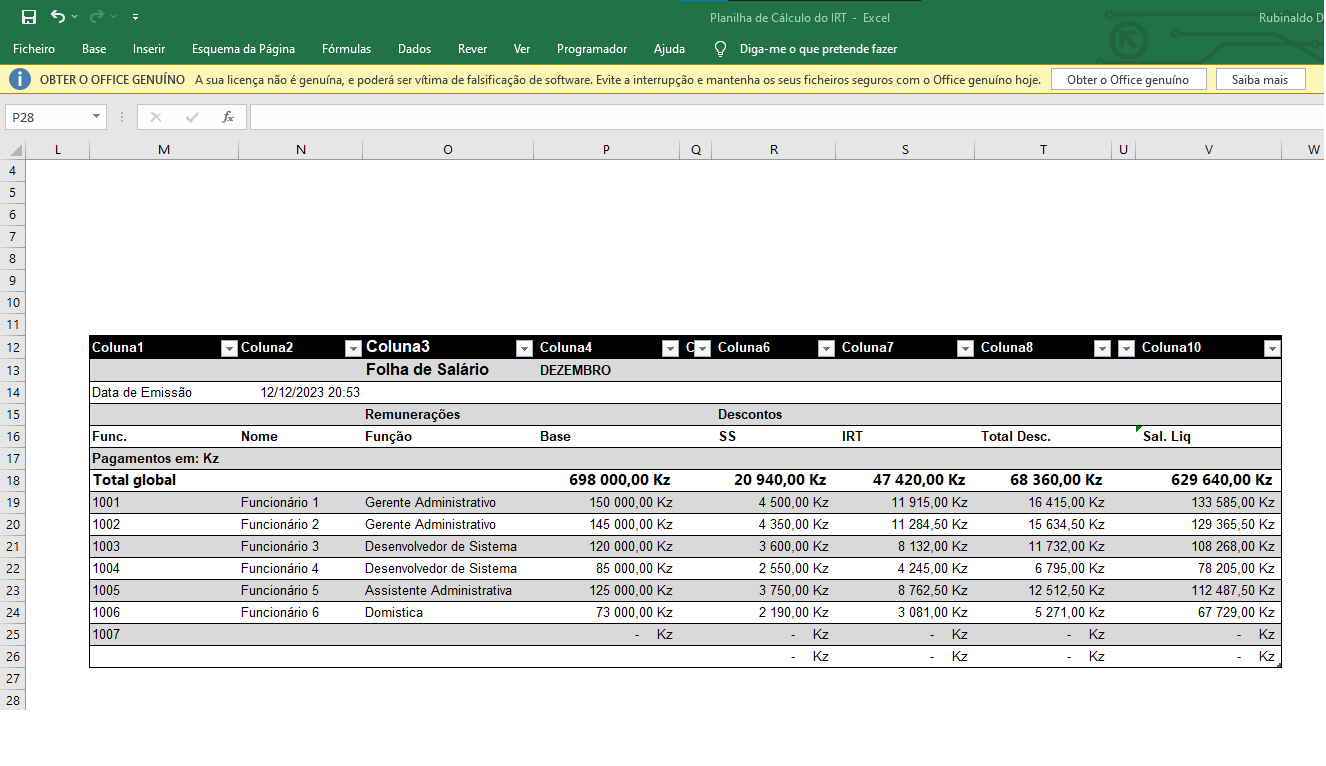This screenshot has width=1326, height=766.
Task: Select column V header
Action: click(x=1209, y=150)
